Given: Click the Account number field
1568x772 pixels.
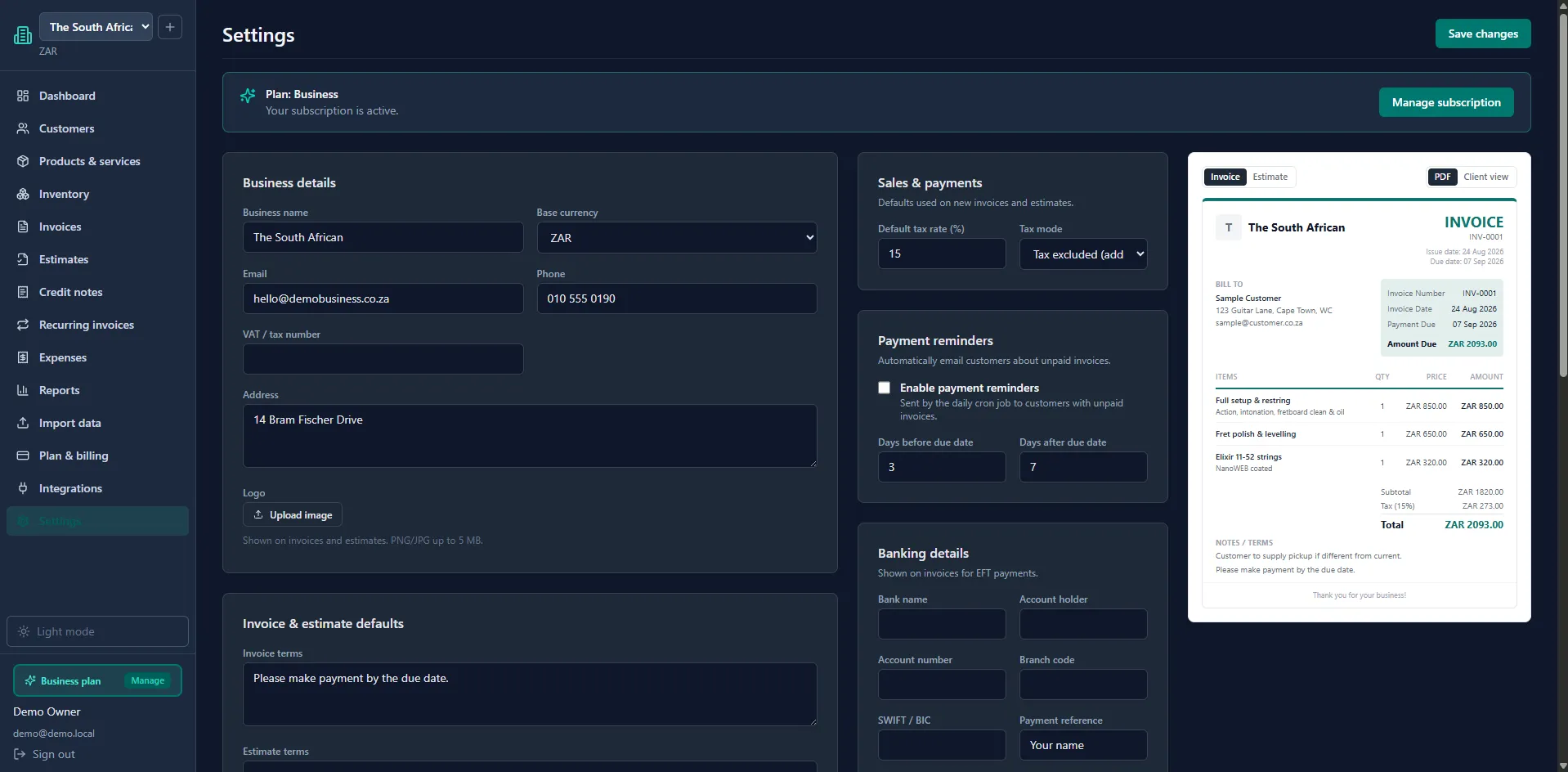Looking at the screenshot, I should (942, 684).
